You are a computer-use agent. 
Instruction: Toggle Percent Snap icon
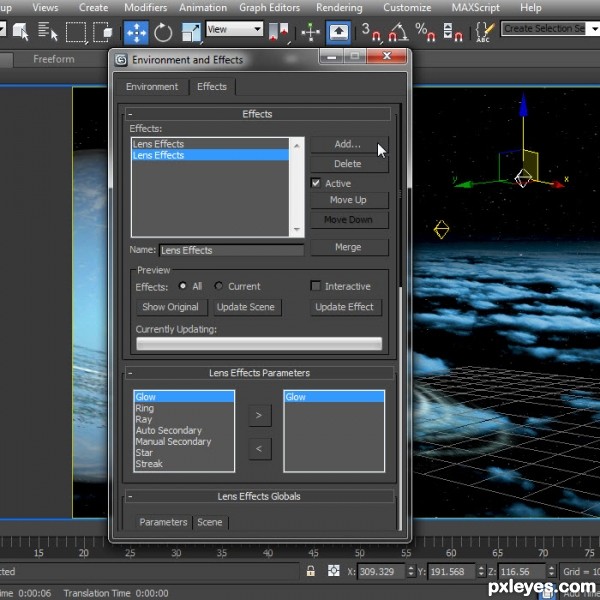(426, 32)
